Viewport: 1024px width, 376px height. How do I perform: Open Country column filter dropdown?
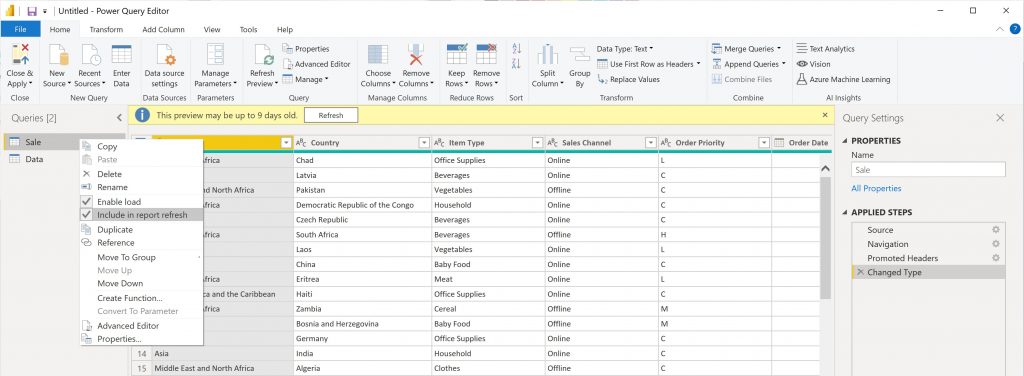coord(424,143)
